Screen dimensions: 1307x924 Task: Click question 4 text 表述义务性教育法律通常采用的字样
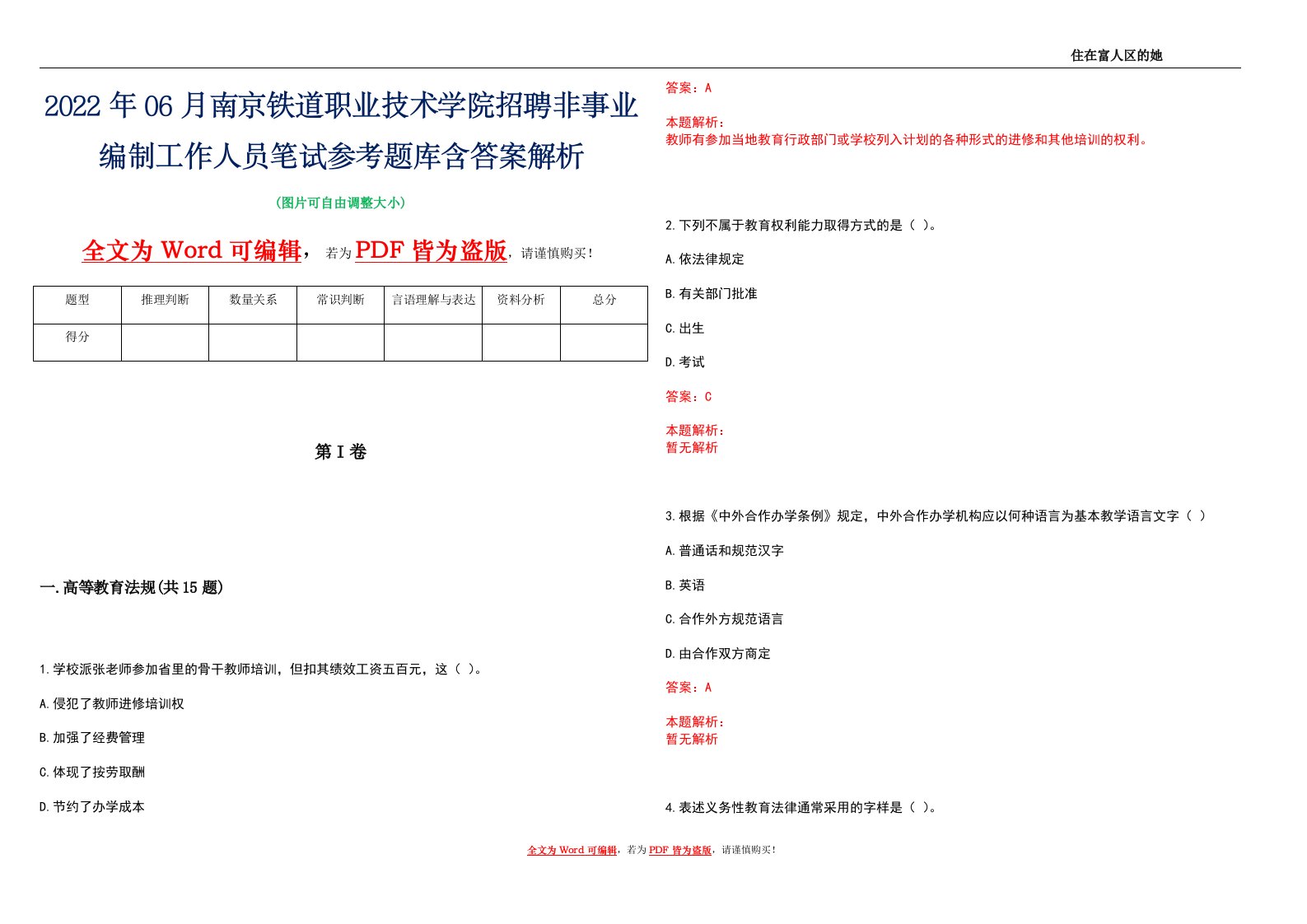tap(801, 808)
